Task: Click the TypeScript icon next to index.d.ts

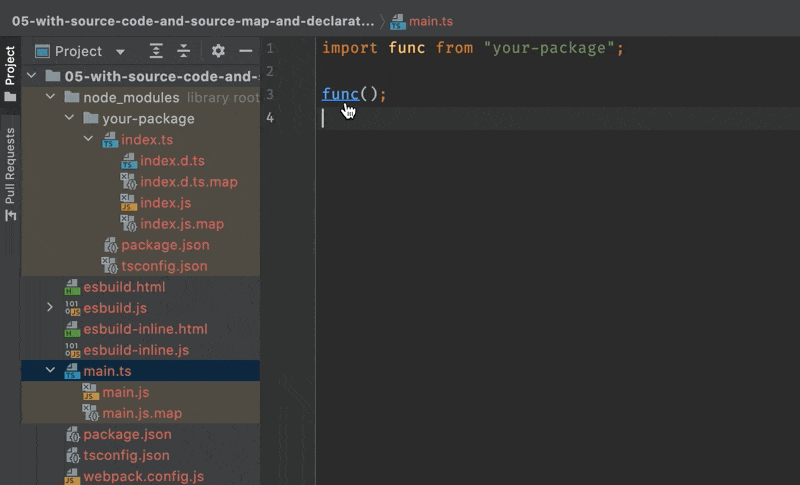Action: point(129,161)
